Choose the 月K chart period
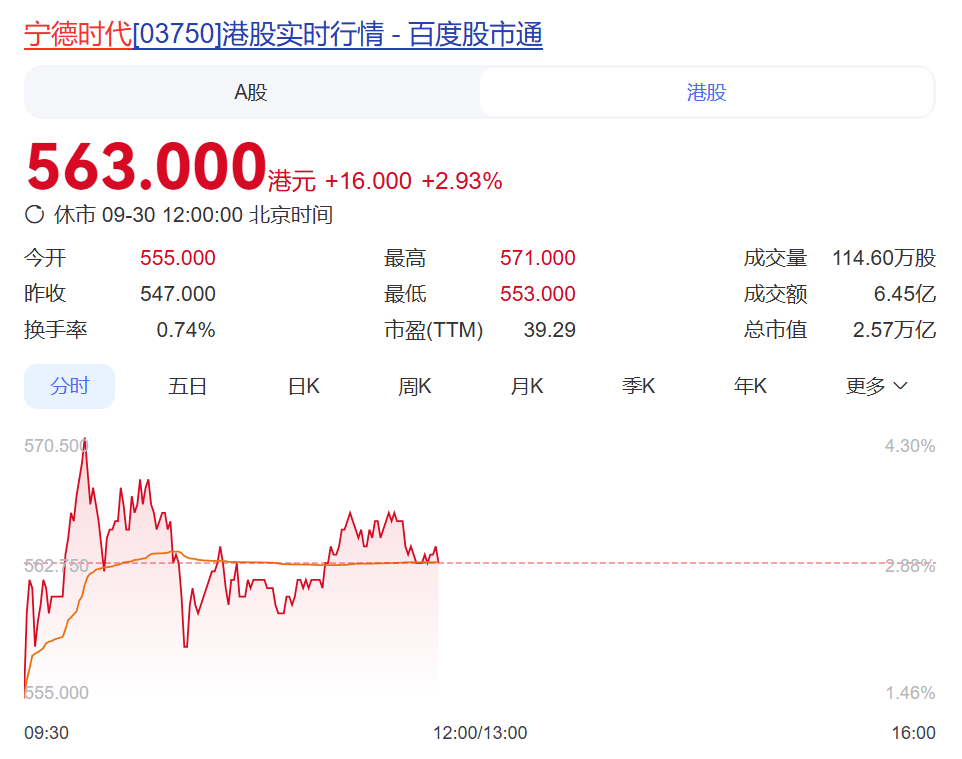 click(x=526, y=386)
